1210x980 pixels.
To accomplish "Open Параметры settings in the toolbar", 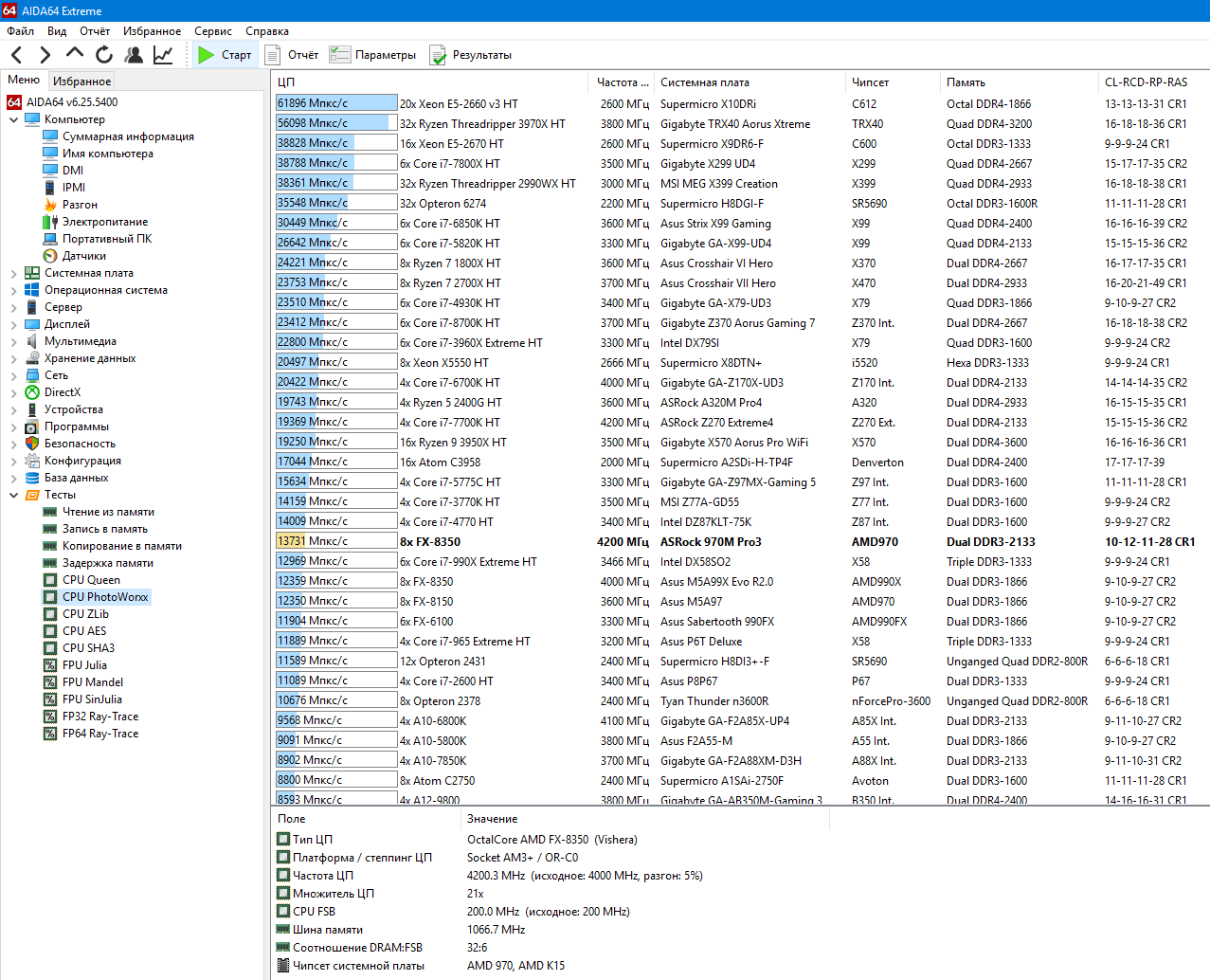I will [373, 55].
